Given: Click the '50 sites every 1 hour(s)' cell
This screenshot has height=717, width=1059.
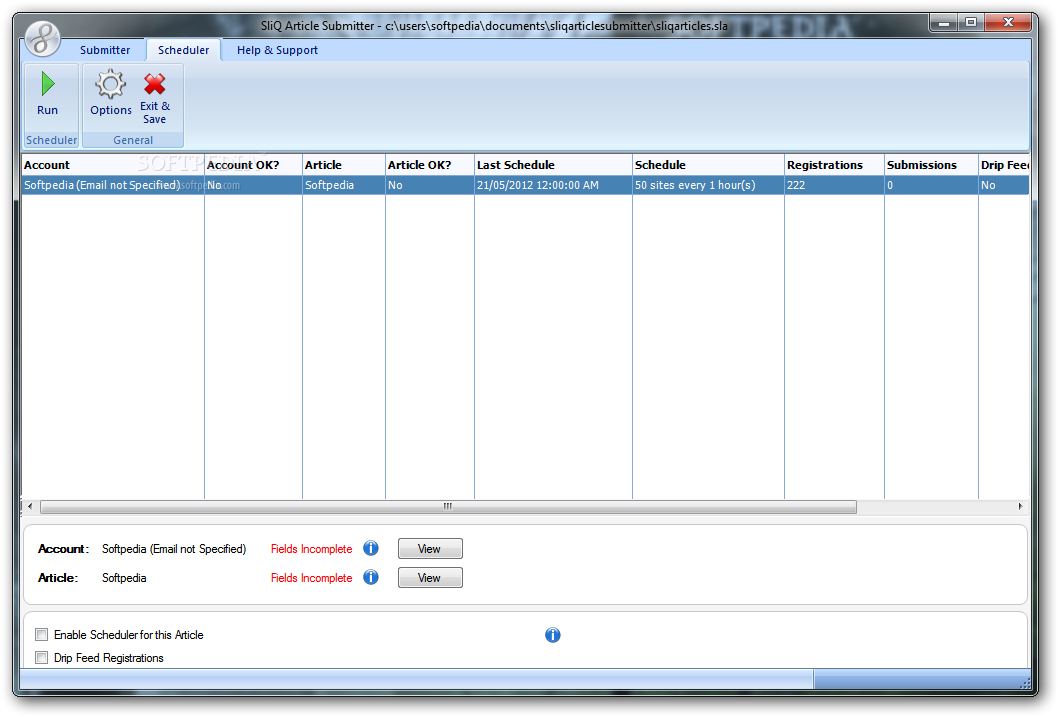Looking at the screenshot, I should tap(708, 185).
